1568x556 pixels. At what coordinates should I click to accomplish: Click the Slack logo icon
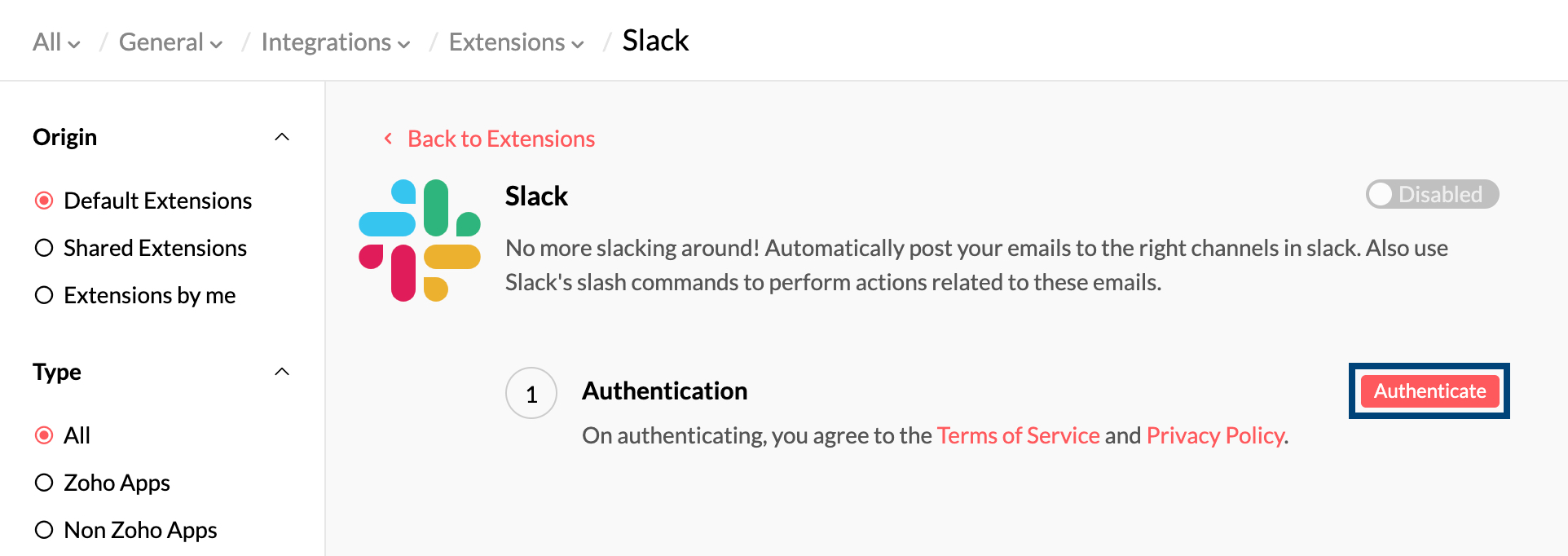click(419, 238)
